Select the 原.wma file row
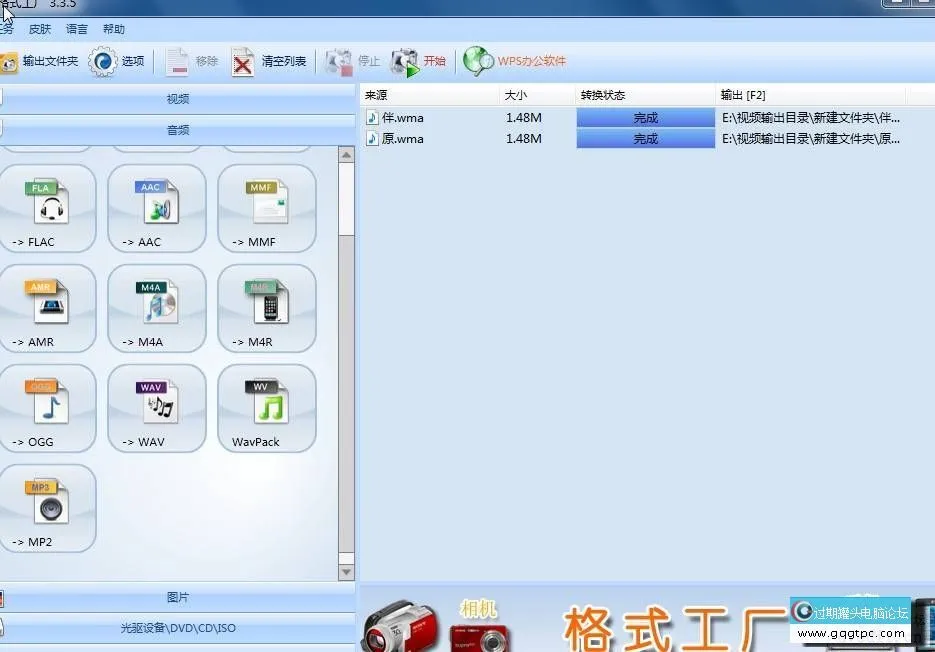This screenshot has width=935, height=652. tap(404, 138)
